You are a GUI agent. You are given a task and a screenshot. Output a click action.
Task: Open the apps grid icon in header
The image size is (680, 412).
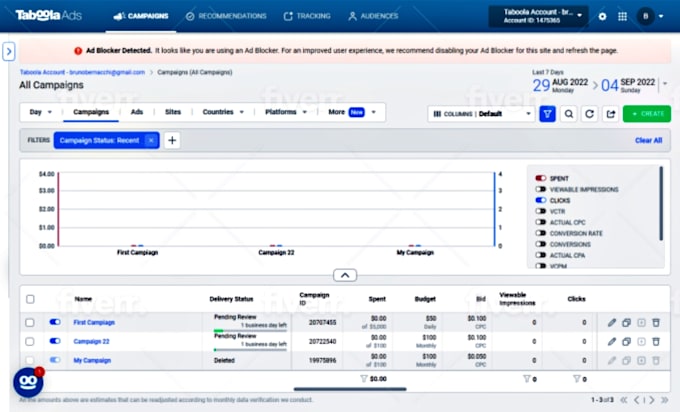click(x=622, y=16)
